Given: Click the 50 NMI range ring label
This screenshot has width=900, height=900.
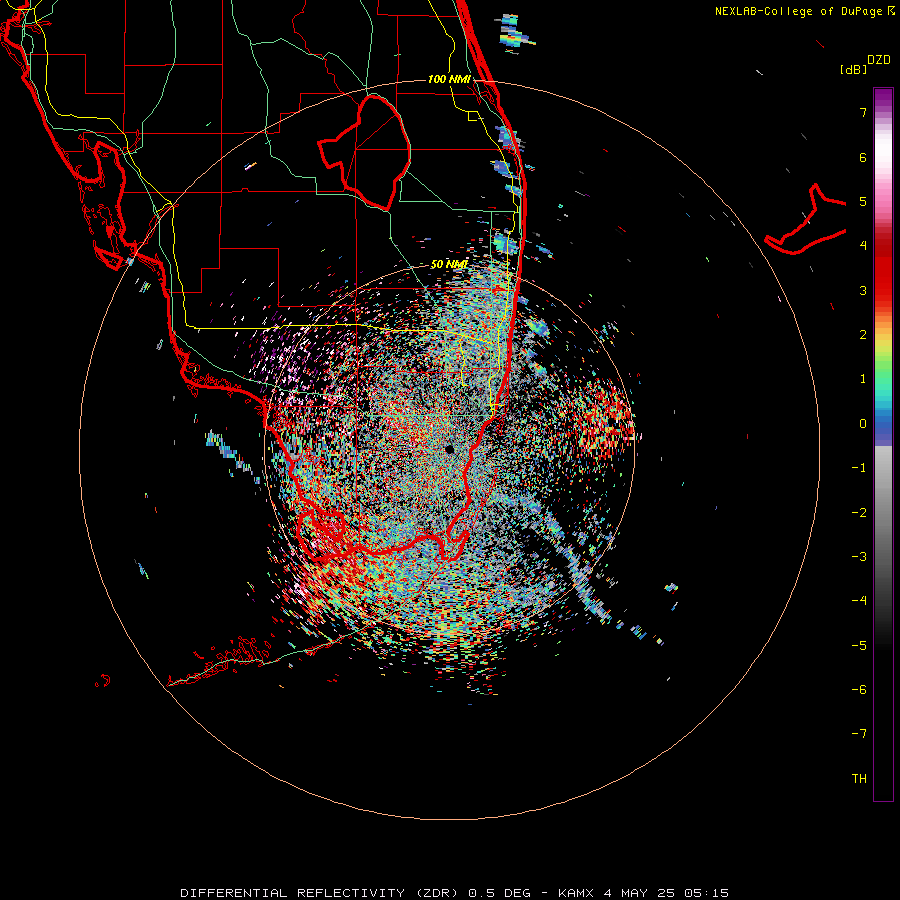Looking at the screenshot, I should click(449, 264).
